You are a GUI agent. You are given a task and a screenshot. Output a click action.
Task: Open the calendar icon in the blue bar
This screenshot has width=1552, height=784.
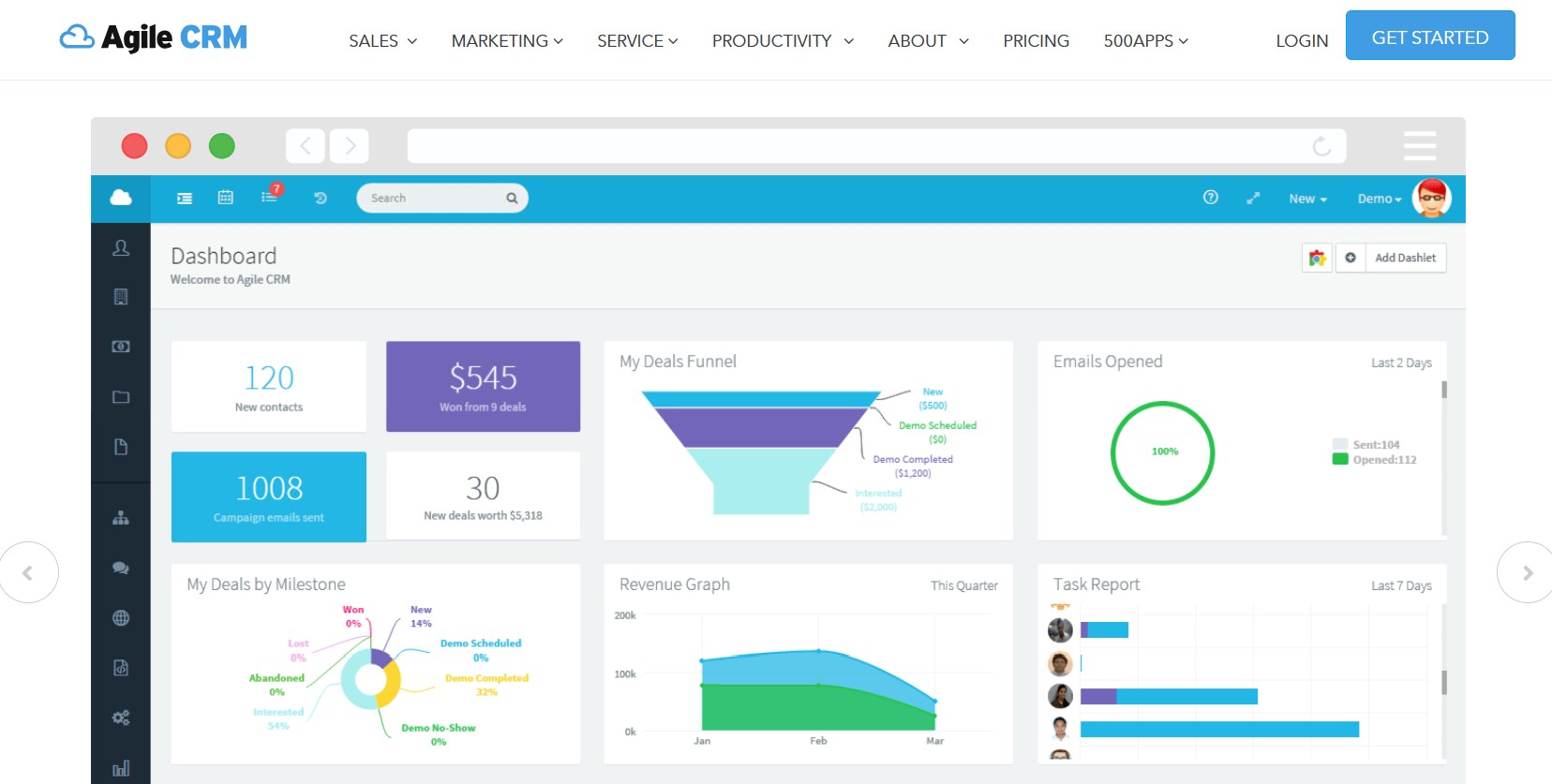tap(226, 198)
